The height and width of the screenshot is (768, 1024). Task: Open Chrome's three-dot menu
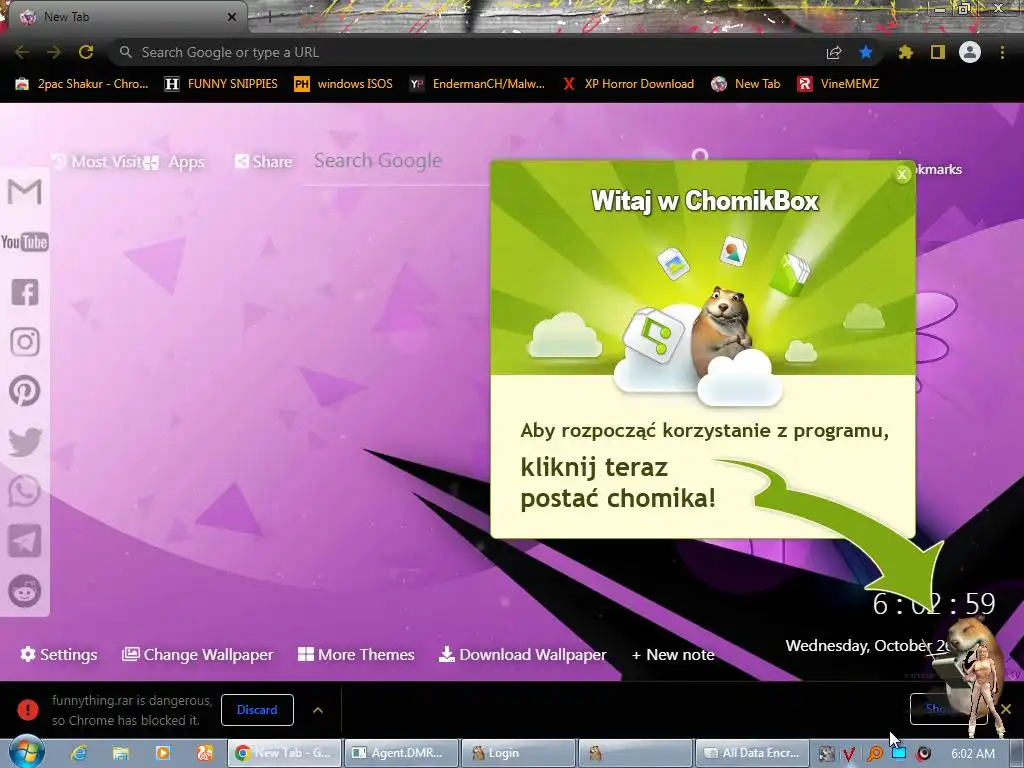(x=1002, y=52)
